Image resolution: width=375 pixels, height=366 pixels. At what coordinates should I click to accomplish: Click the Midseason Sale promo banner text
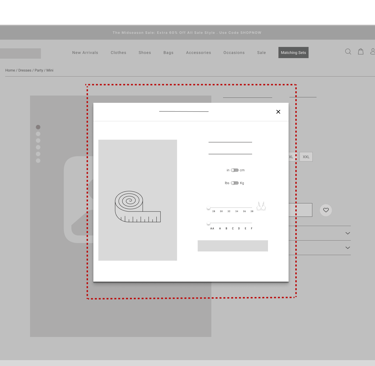[x=187, y=33]
